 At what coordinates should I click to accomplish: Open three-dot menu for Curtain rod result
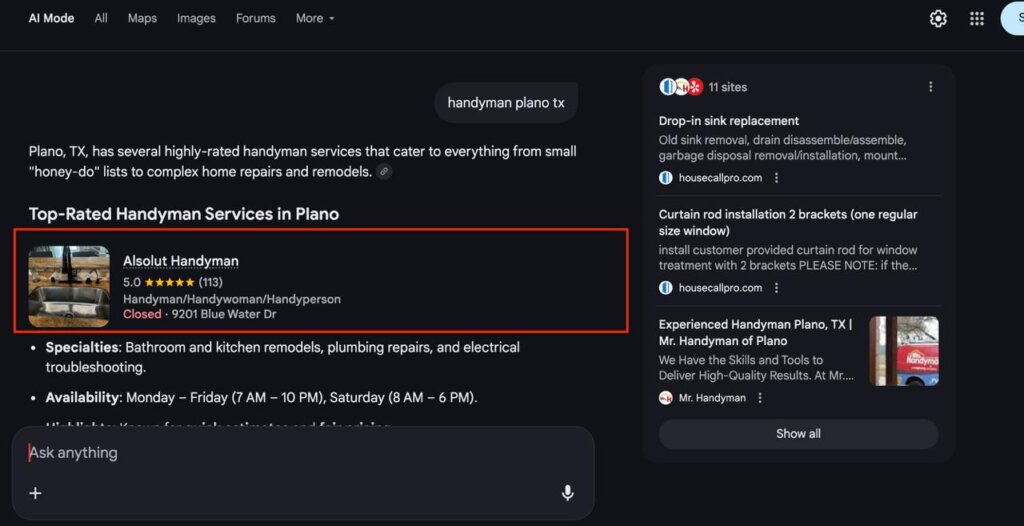coord(776,288)
